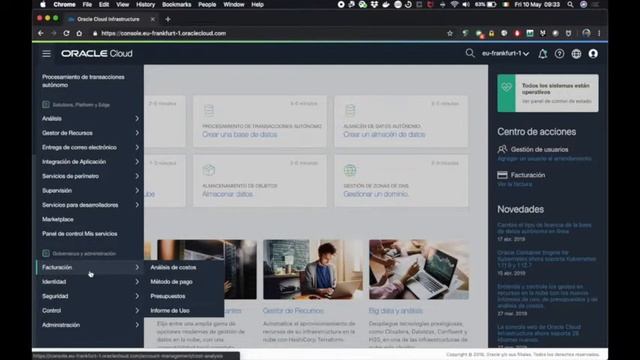Open Ver panel de control de estado
Viewport: 640px width, 360px height.
[x=557, y=101]
